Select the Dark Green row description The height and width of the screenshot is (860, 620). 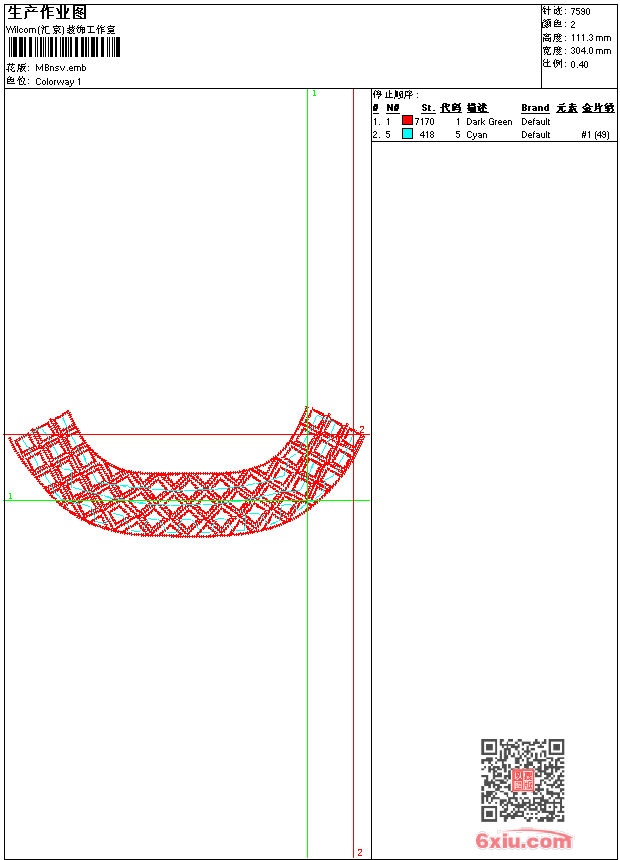tap(489, 122)
